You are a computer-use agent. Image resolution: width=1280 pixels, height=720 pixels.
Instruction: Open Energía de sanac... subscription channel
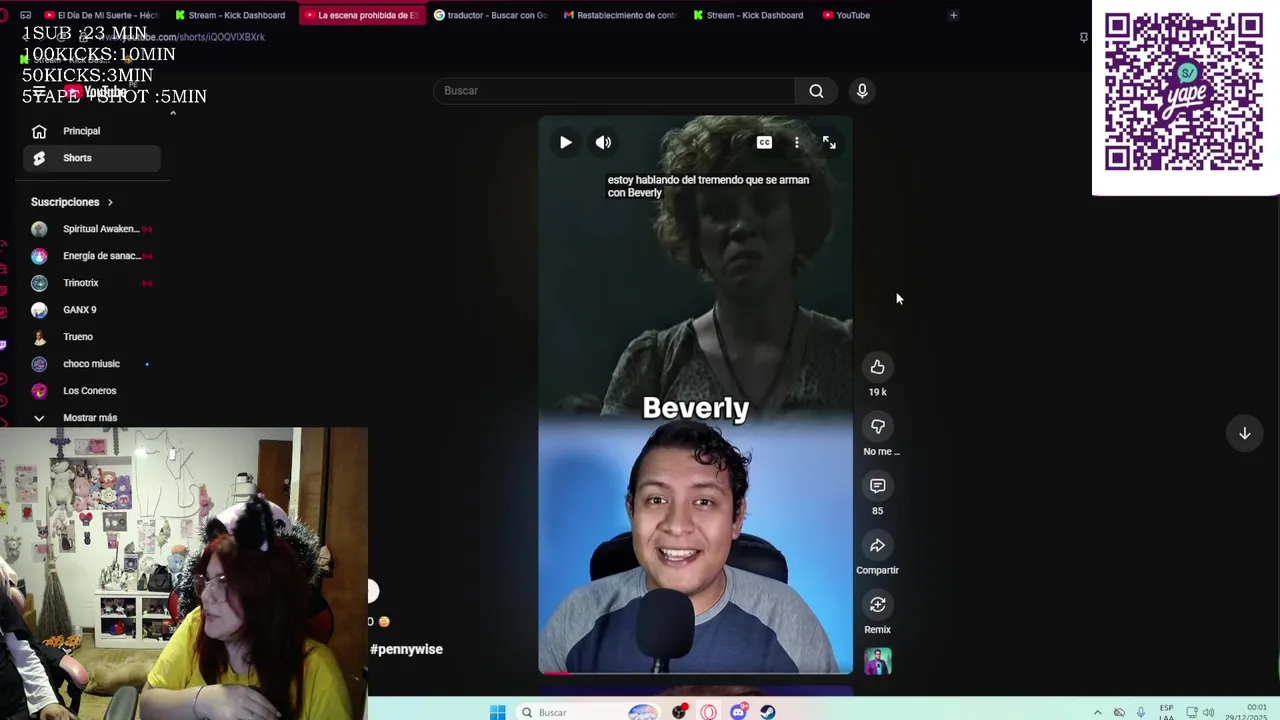click(92, 256)
